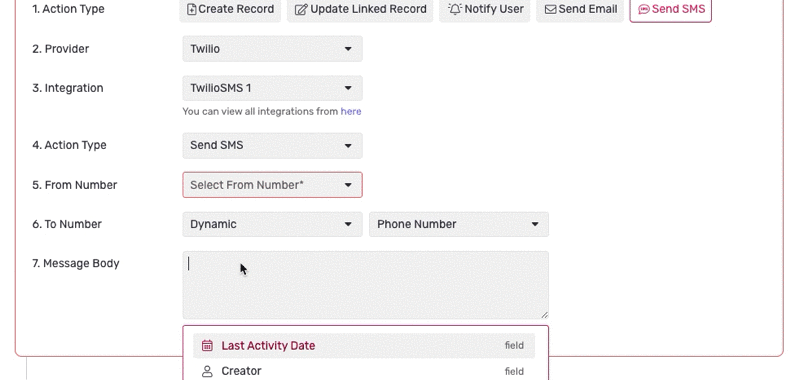The width and height of the screenshot is (800, 380).
Task: Open the Phone Number field dropdown
Action: coord(459,224)
